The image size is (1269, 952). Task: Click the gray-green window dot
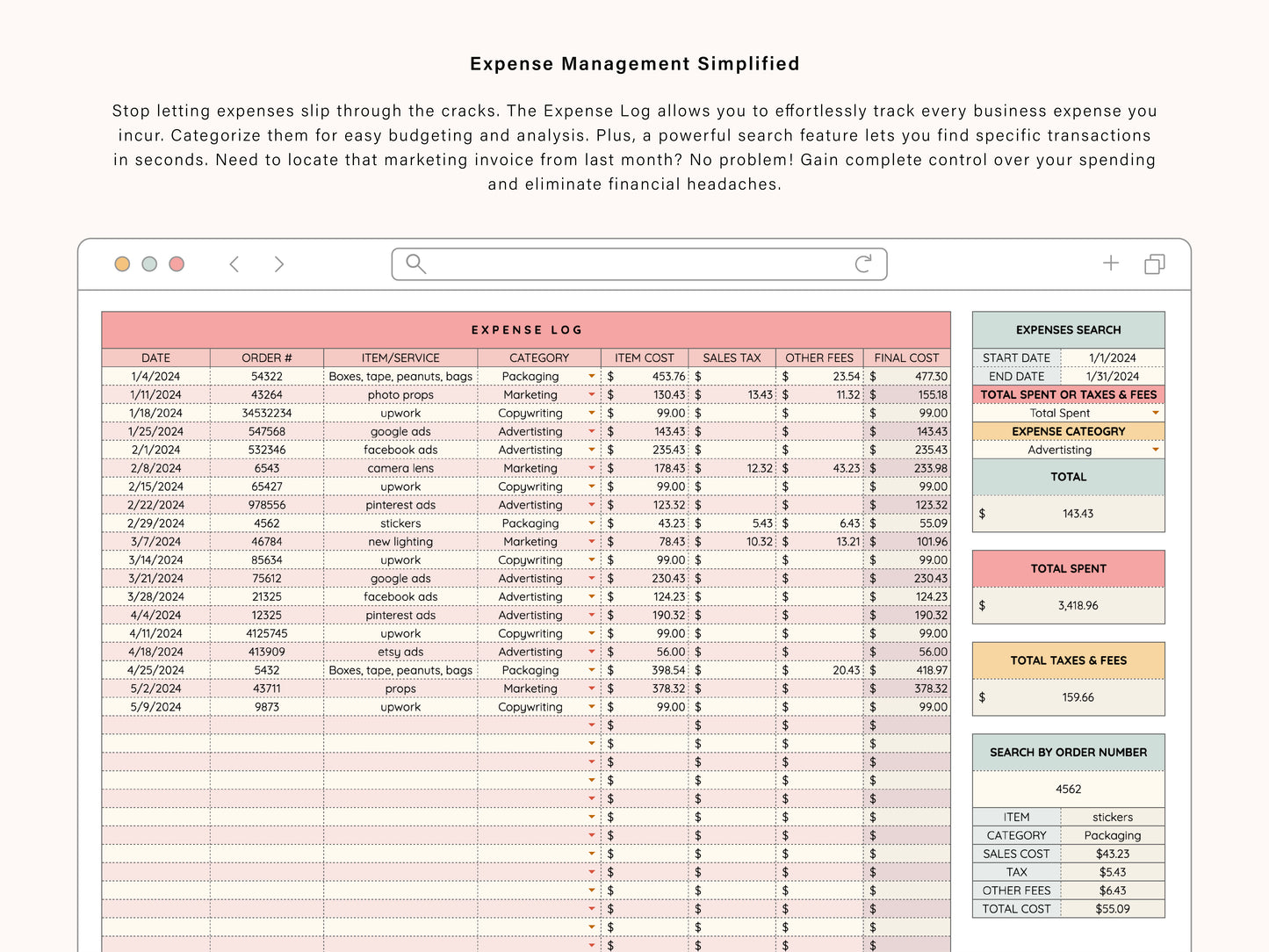coord(149,264)
